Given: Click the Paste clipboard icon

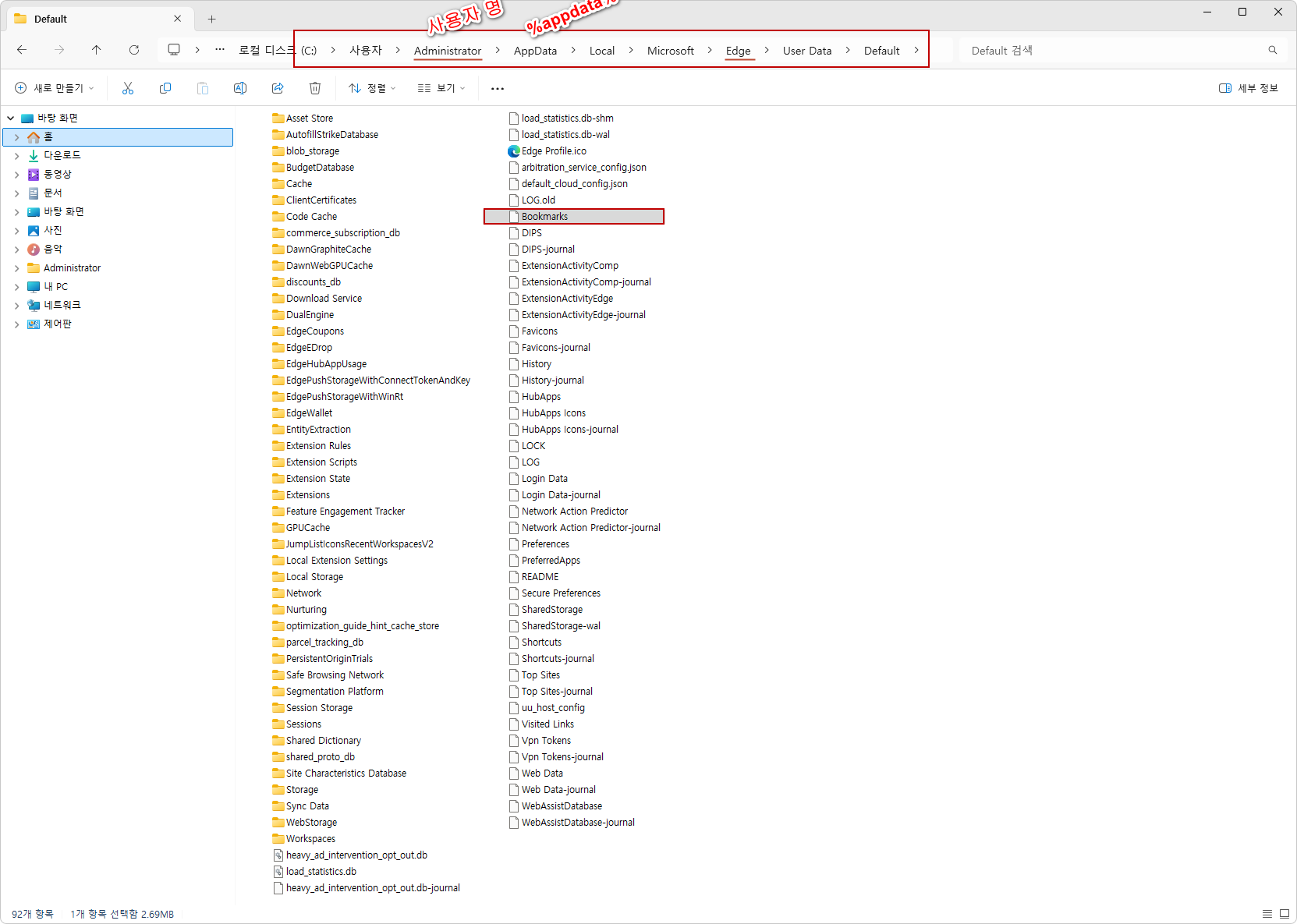Looking at the screenshot, I should (203, 88).
